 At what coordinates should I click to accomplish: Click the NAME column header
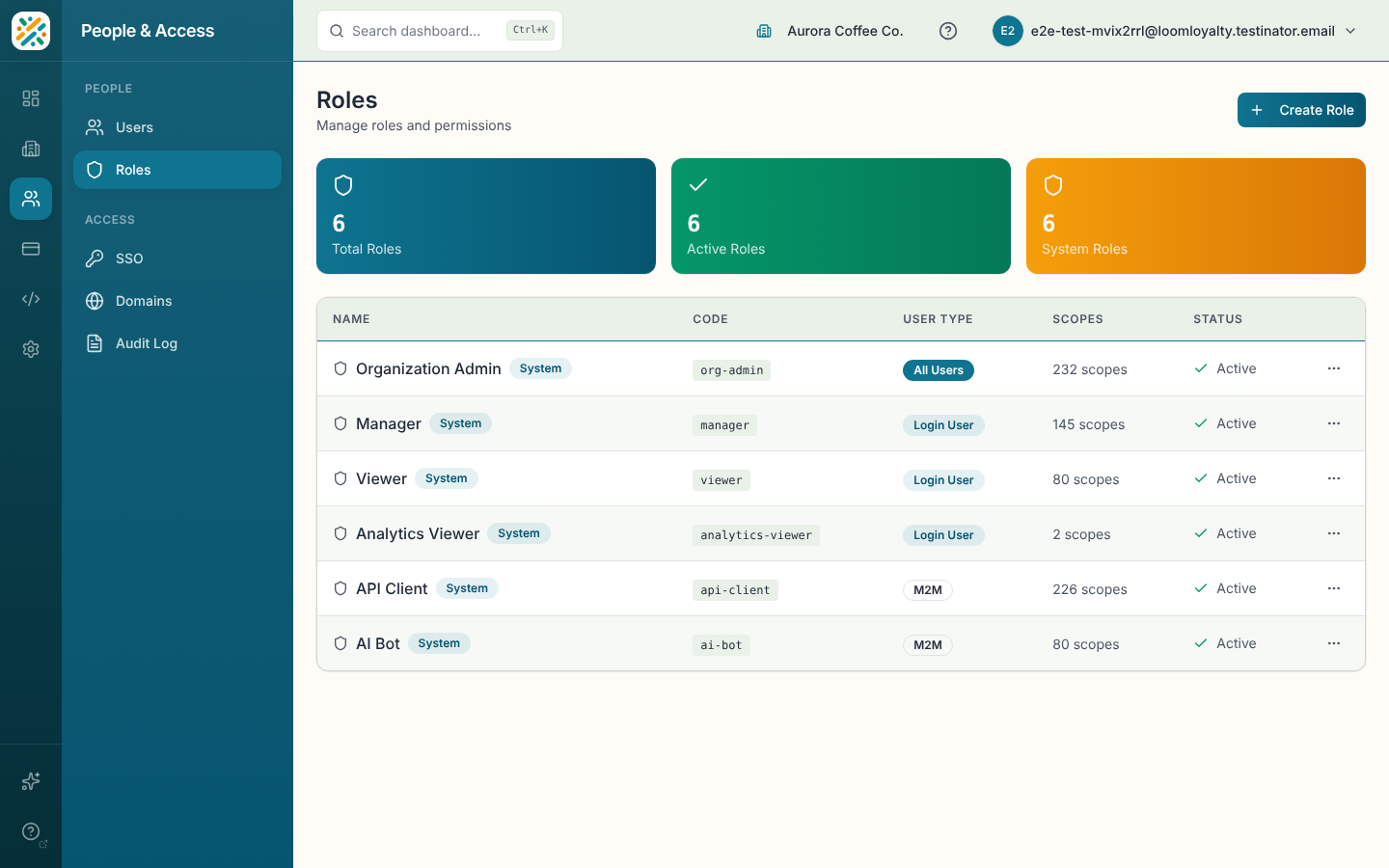(351, 319)
